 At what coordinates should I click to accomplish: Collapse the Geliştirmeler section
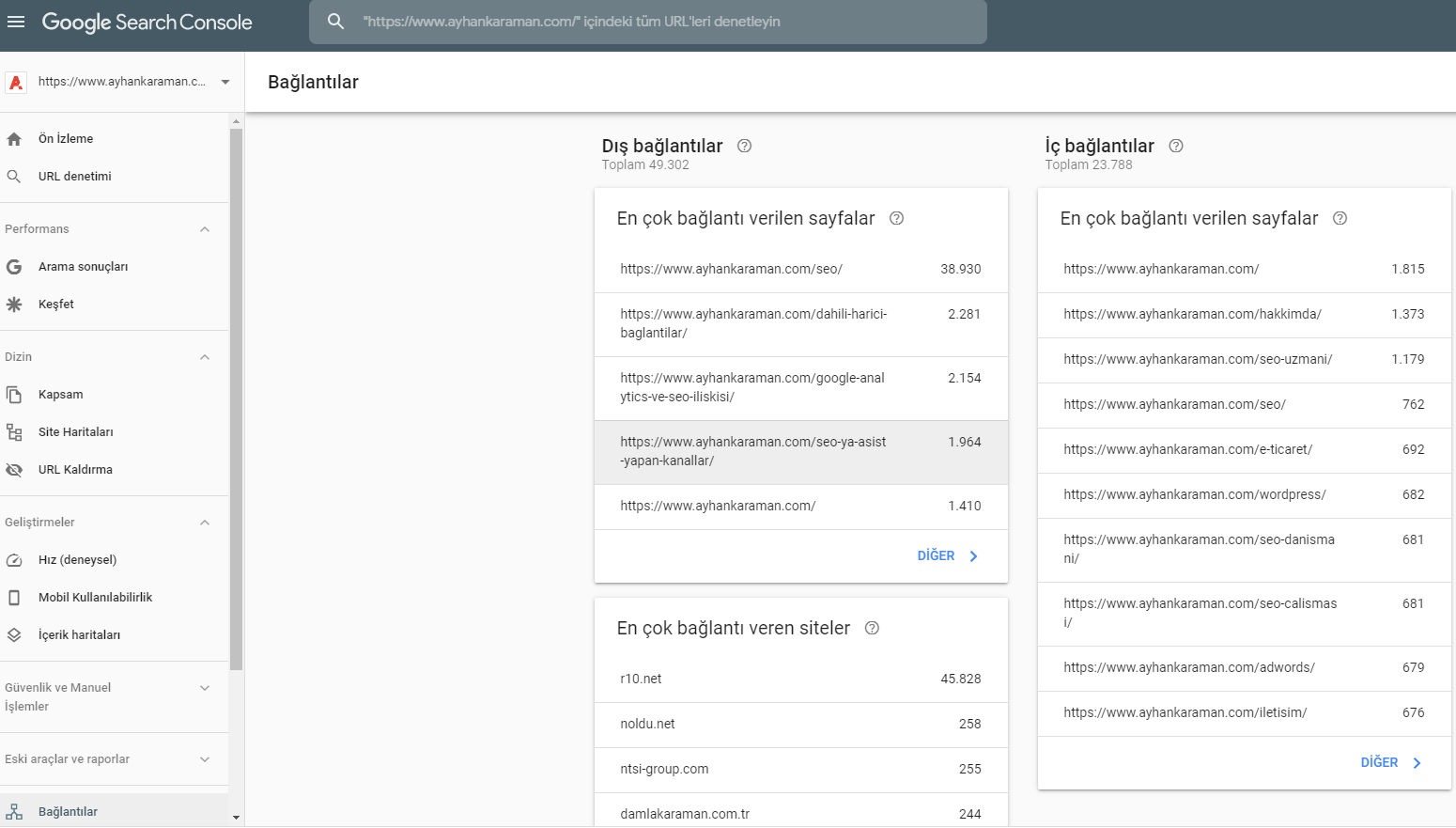pyautogui.click(x=205, y=523)
